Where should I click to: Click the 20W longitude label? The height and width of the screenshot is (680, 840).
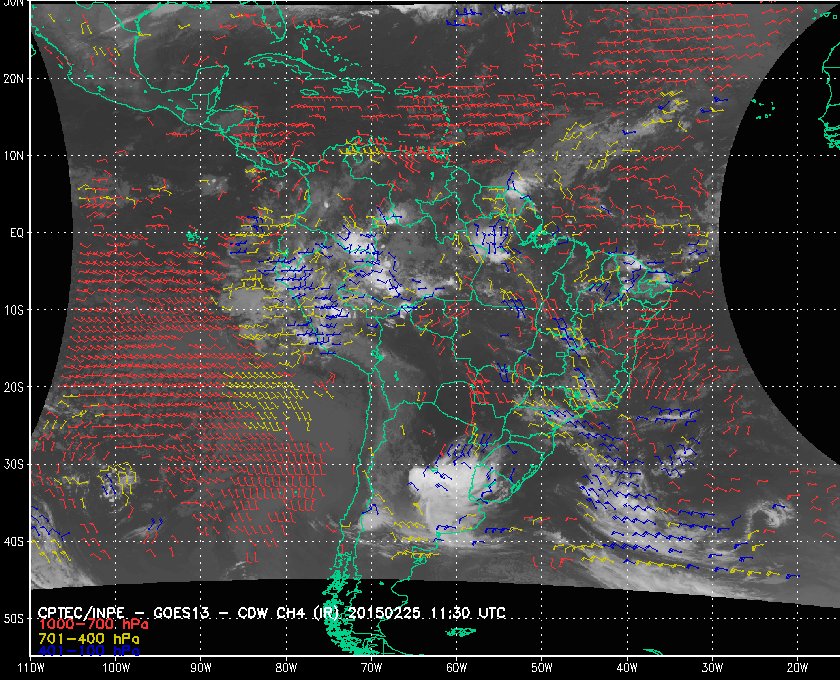tap(797, 667)
